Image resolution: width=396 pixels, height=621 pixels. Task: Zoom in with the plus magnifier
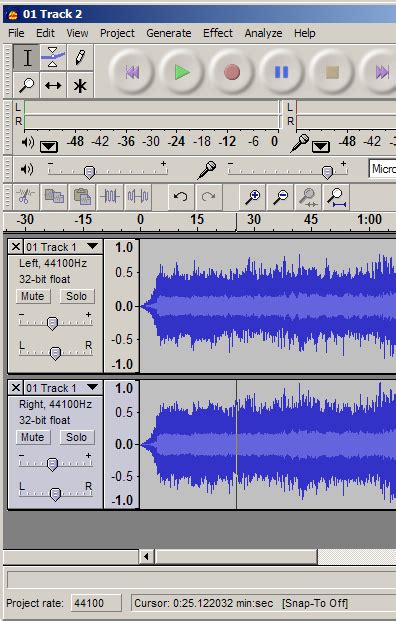[x=252, y=196]
